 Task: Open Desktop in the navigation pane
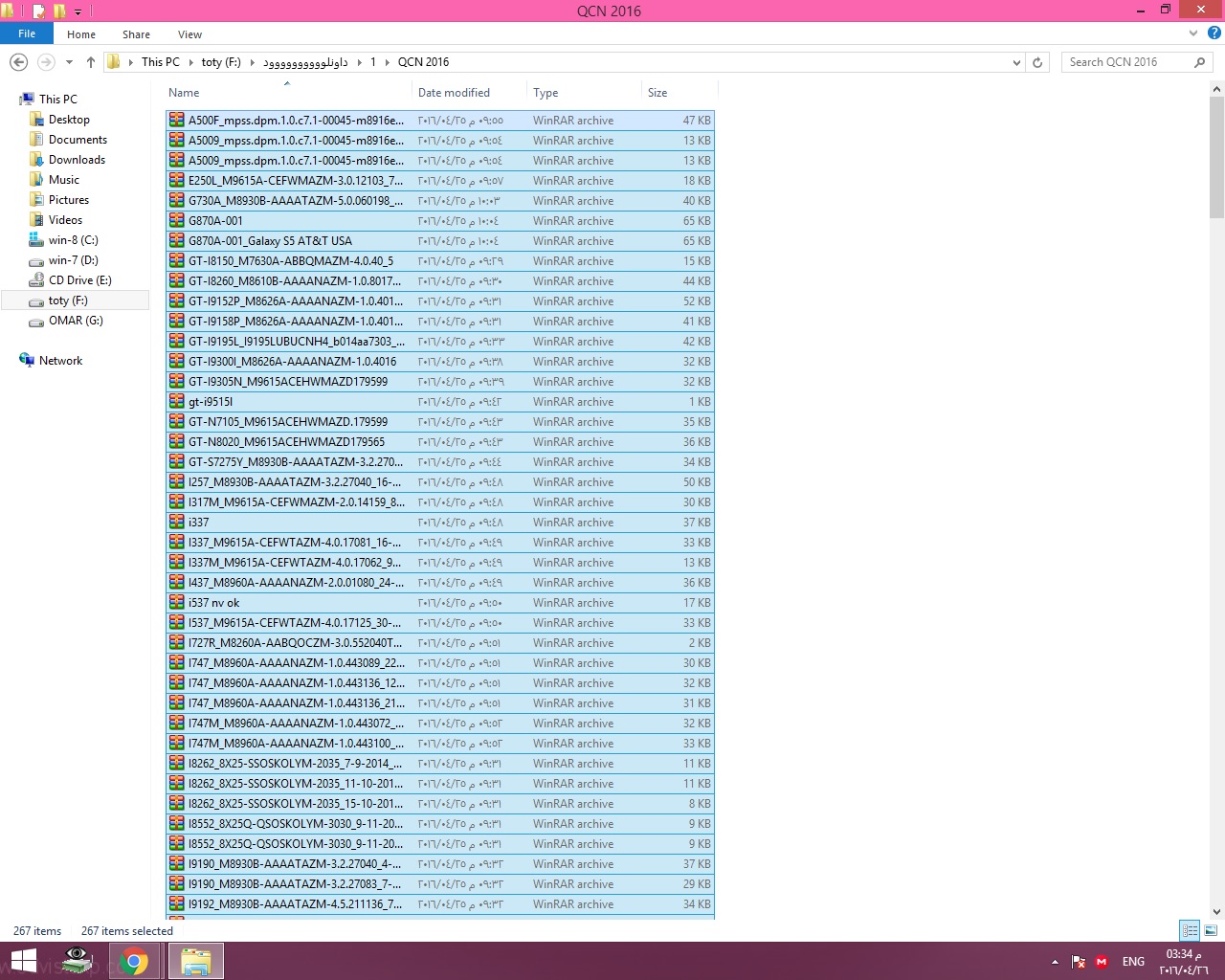[x=69, y=120]
